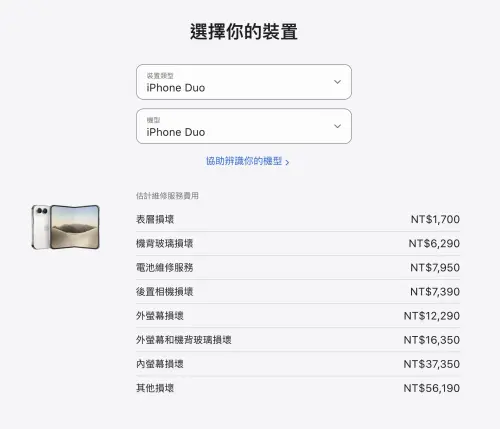The height and width of the screenshot is (429, 500).
Task: Open the 裝置類型 iPhone Duo dropdown
Action: click(x=244, y=82)
